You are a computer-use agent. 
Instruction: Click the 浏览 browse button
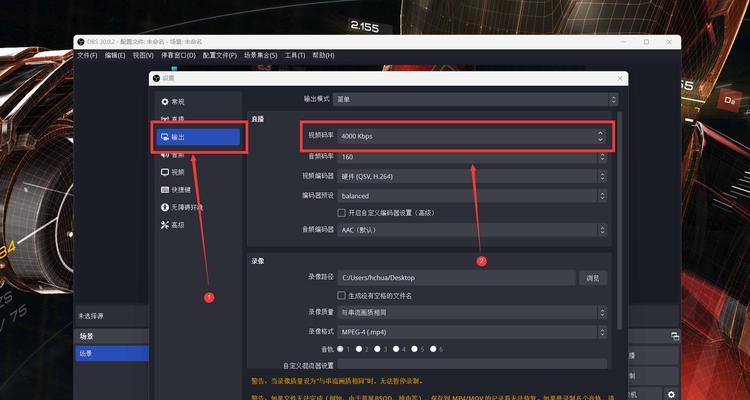coord(593,278)
